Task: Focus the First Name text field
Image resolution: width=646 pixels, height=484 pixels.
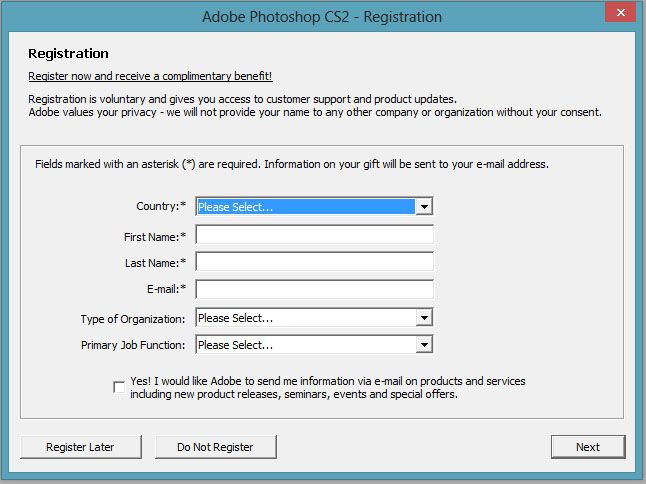Action: [x=314, y=235]
